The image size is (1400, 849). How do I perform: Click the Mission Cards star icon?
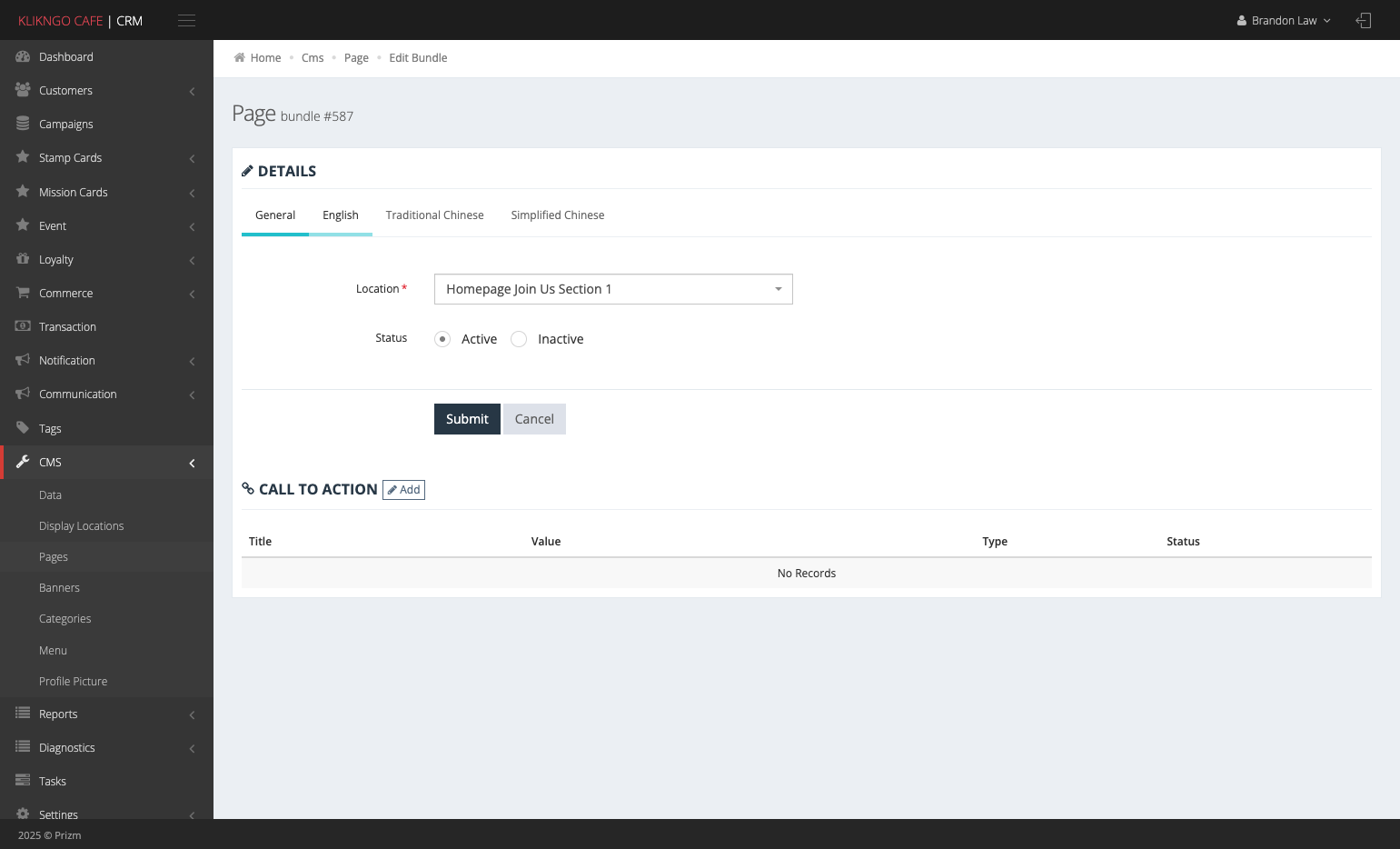23,192
